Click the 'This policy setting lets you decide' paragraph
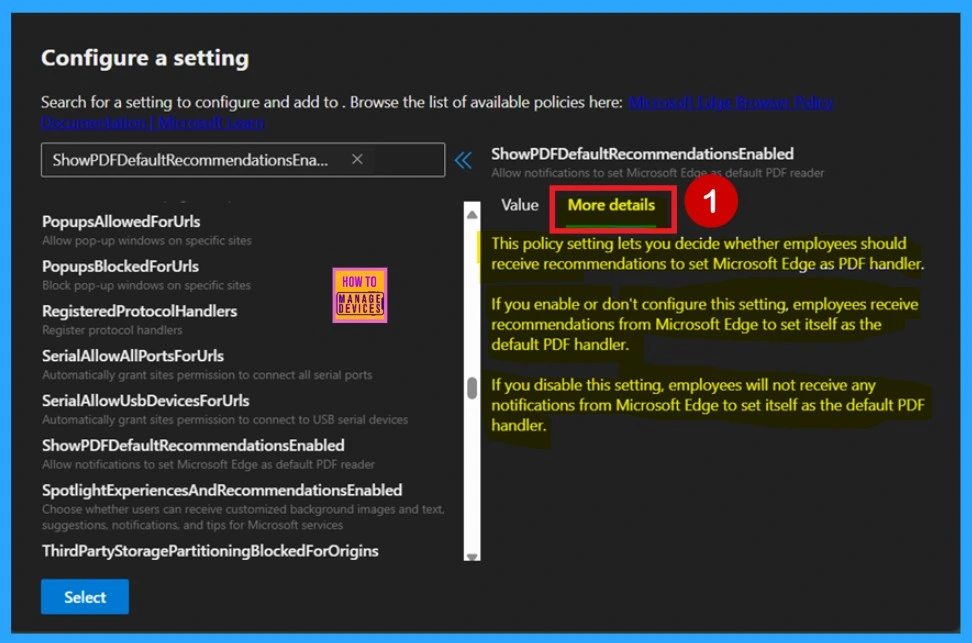 (707, 254)
